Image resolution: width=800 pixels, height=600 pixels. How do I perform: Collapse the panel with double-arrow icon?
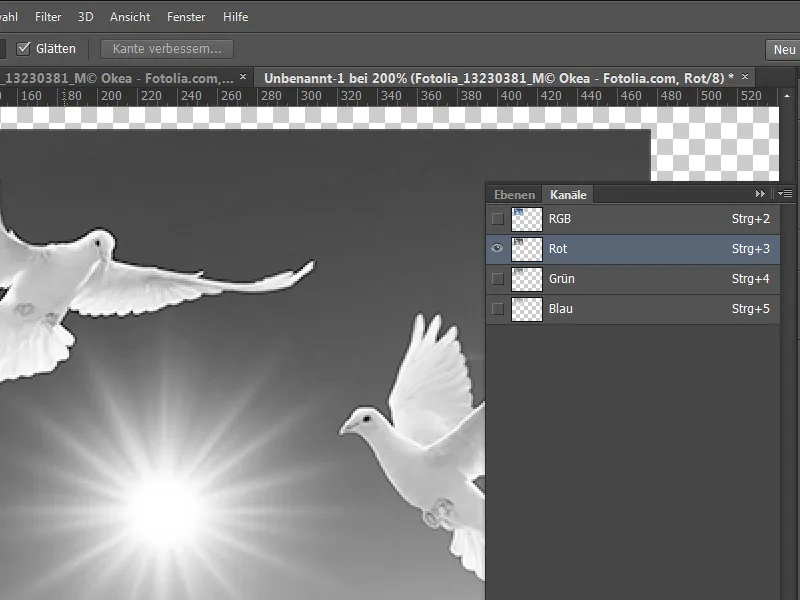point(760,194)
